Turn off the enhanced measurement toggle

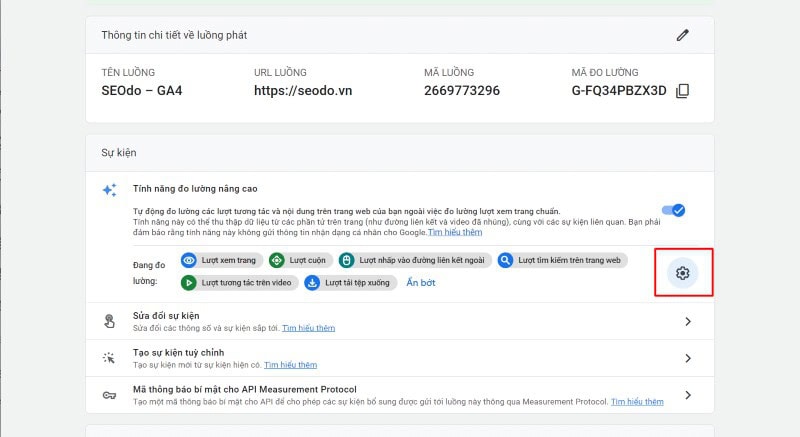tap(673, 210)
